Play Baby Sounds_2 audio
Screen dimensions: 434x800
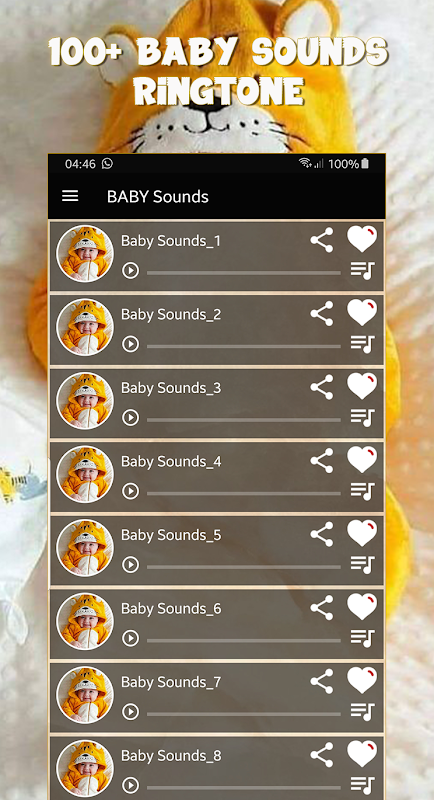[x=131, y=344]
